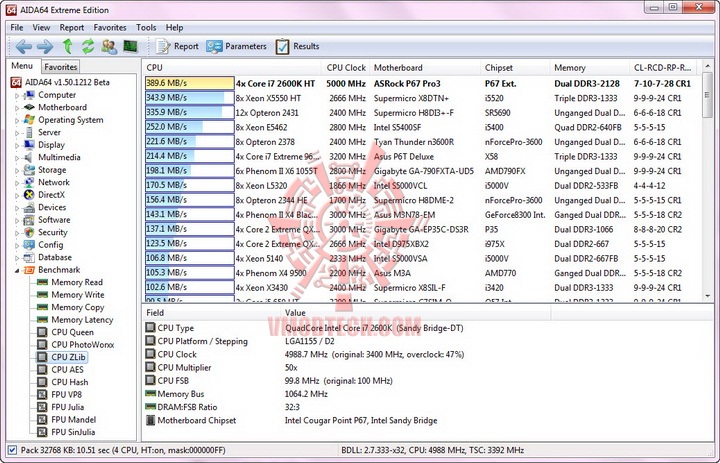Open the Results toolbar button
Viewport: 720px width, 463px height.
298,46
